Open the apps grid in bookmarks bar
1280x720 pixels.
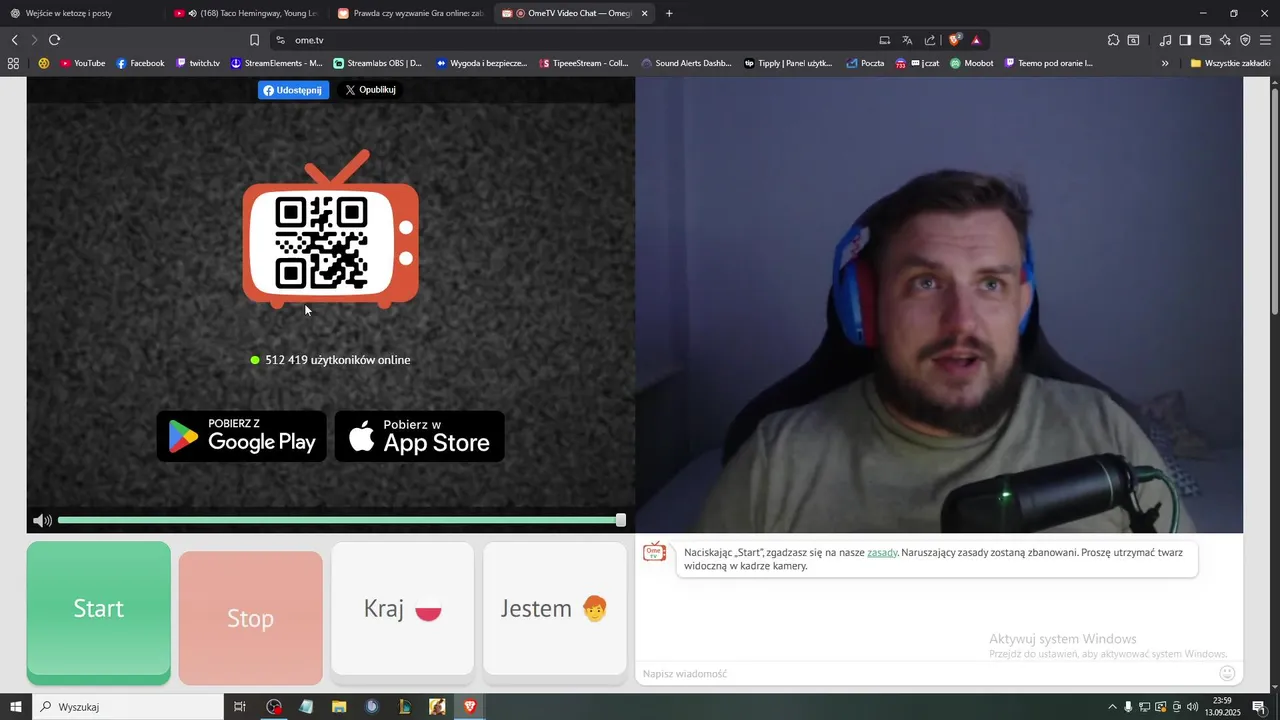pyautogui.click(x=13, y=63)
